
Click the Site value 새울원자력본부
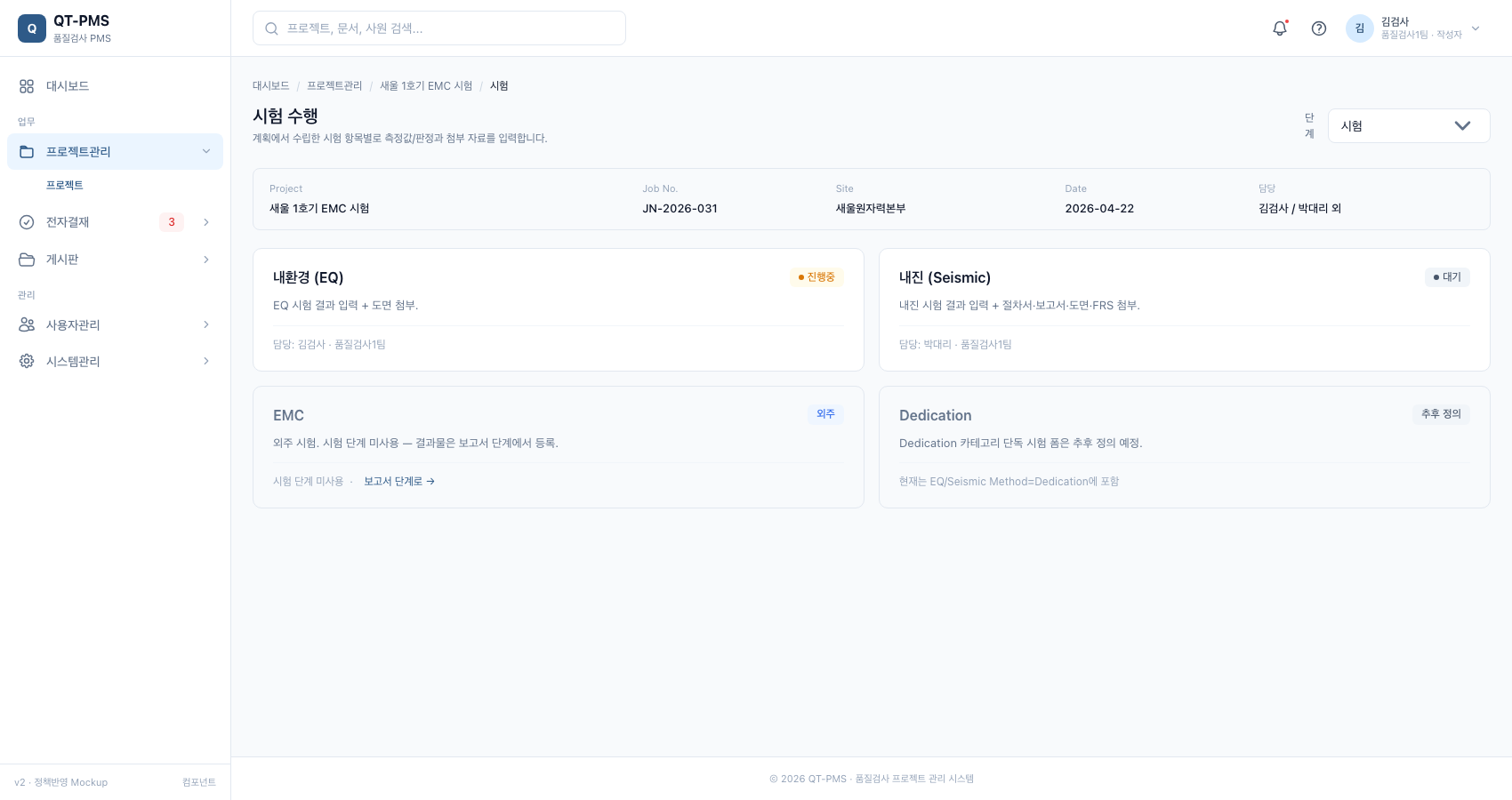click(x=871, y=208)
